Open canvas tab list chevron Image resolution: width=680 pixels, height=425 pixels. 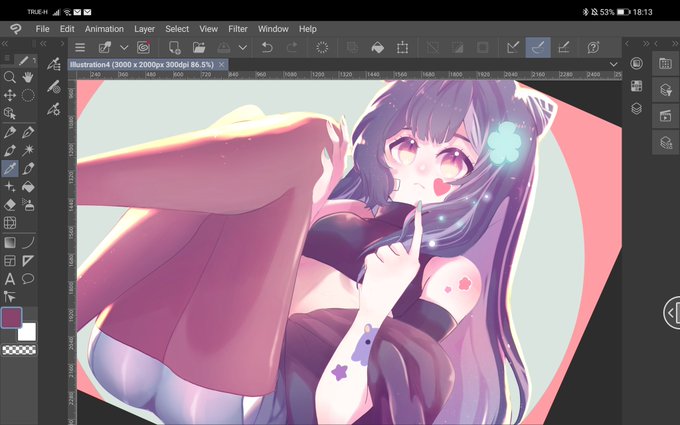(x=613, y=64)
